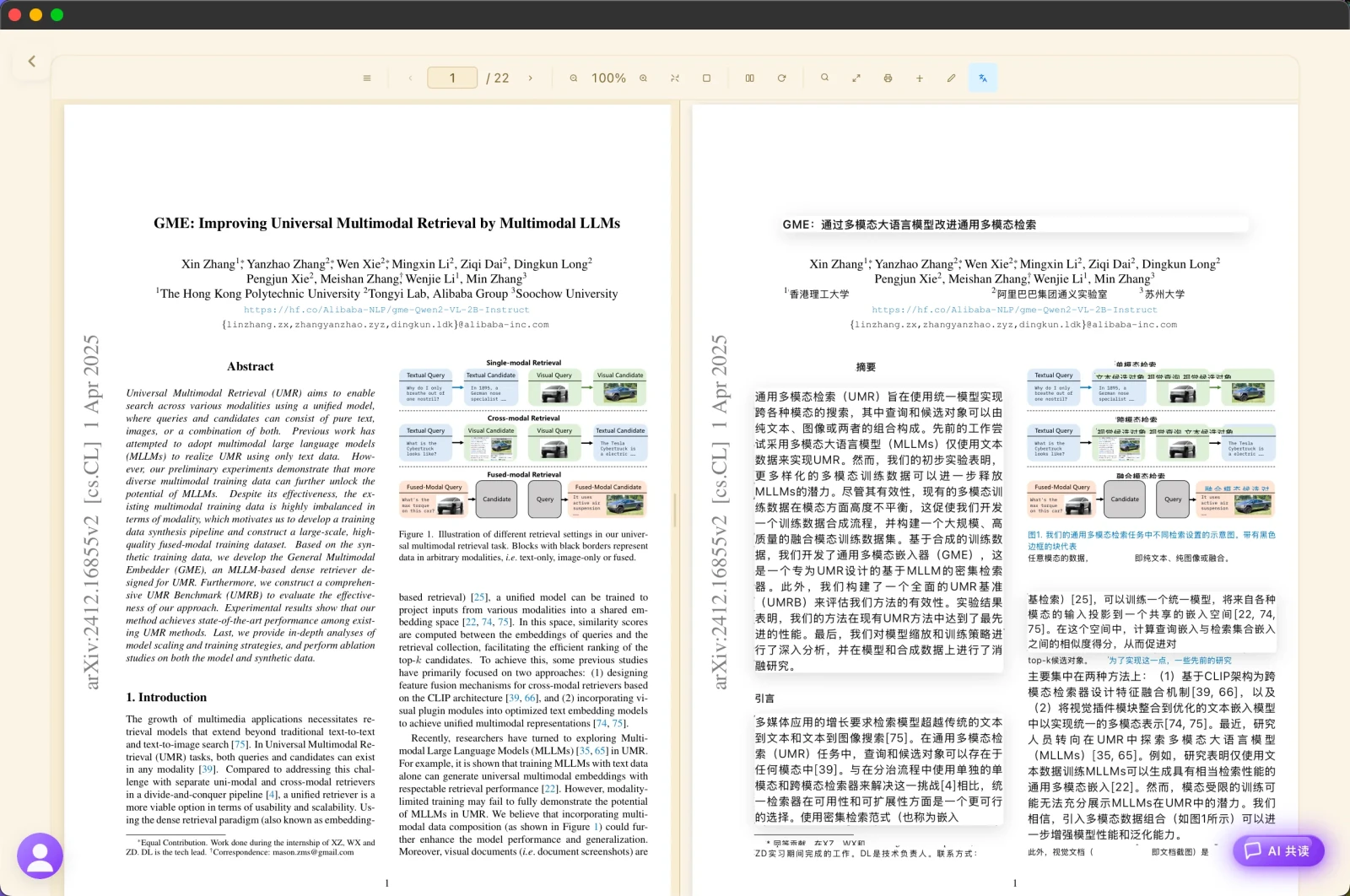This screenshot has width=1350, height=896.
Task: Zoom out of the document
Action: point(574,78)
